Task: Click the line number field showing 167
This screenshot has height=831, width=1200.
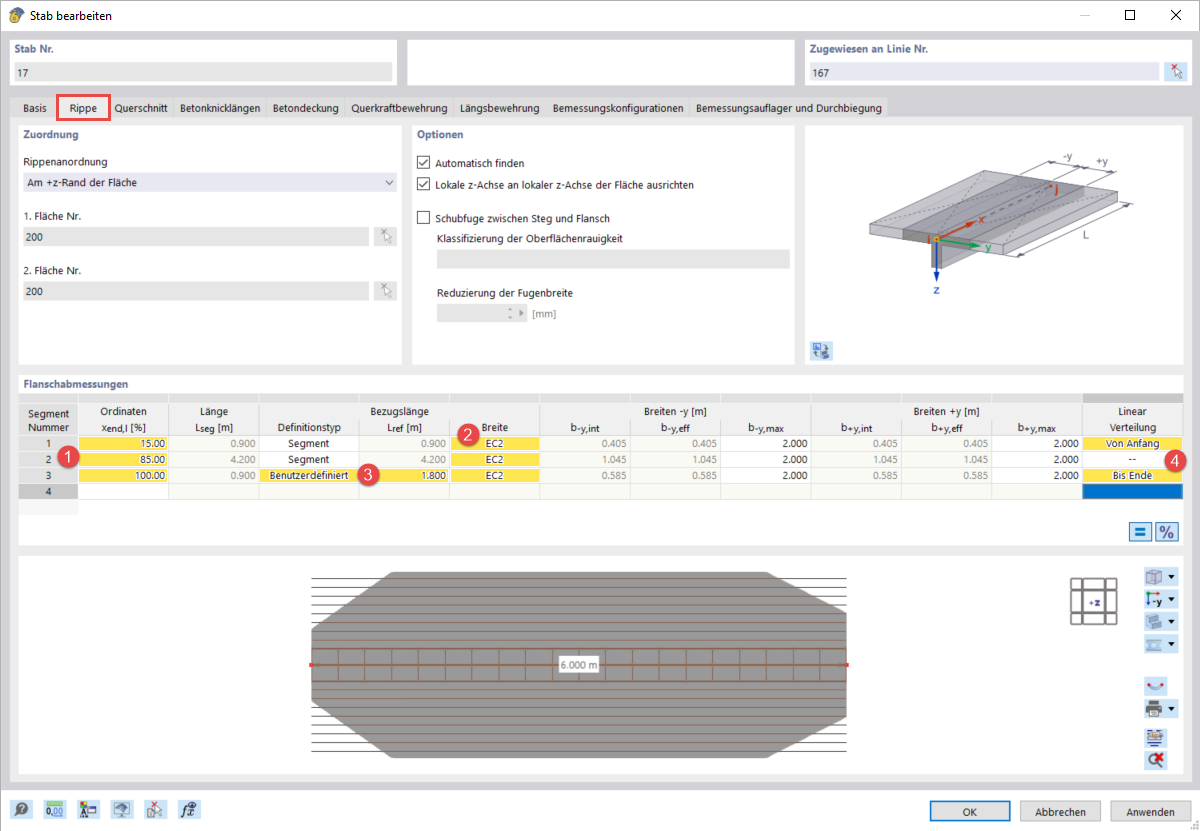Action: click(983, 72)
